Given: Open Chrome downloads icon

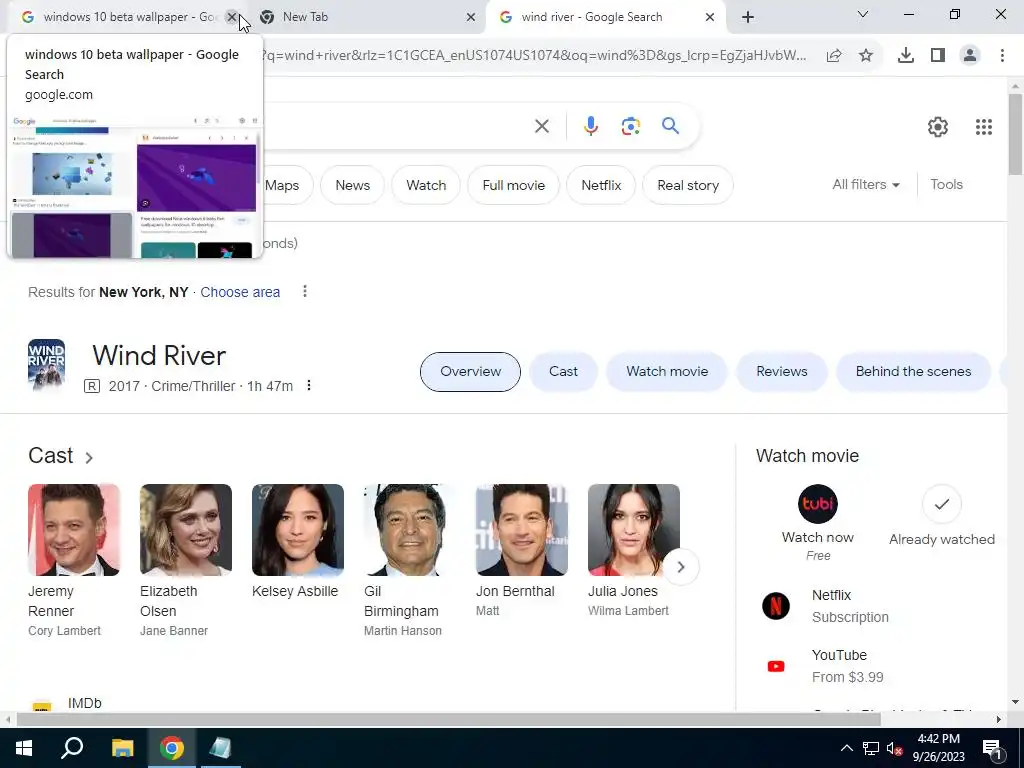Looking at the screenshot, I should coord(905,56).
